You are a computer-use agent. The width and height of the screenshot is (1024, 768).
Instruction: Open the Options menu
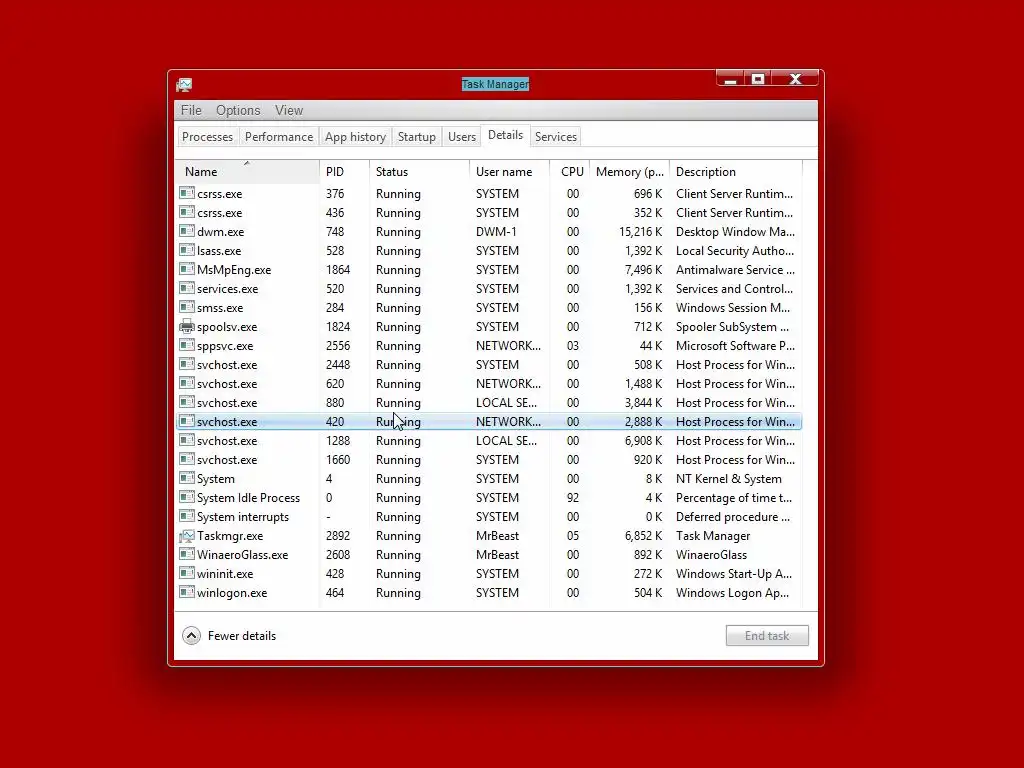(238, 110)
